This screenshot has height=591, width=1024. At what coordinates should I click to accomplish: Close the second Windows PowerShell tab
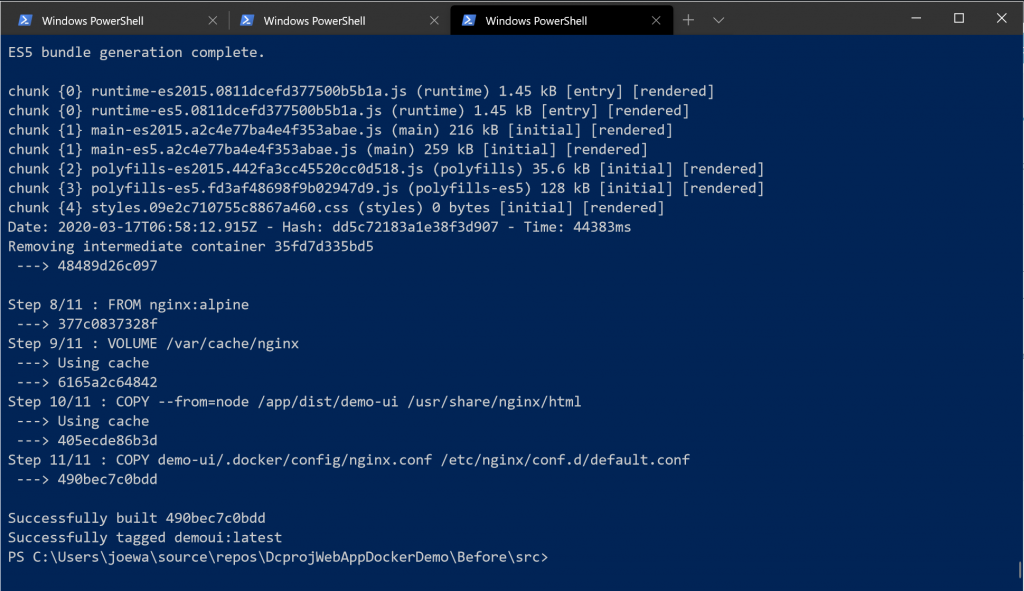point(434,20)
